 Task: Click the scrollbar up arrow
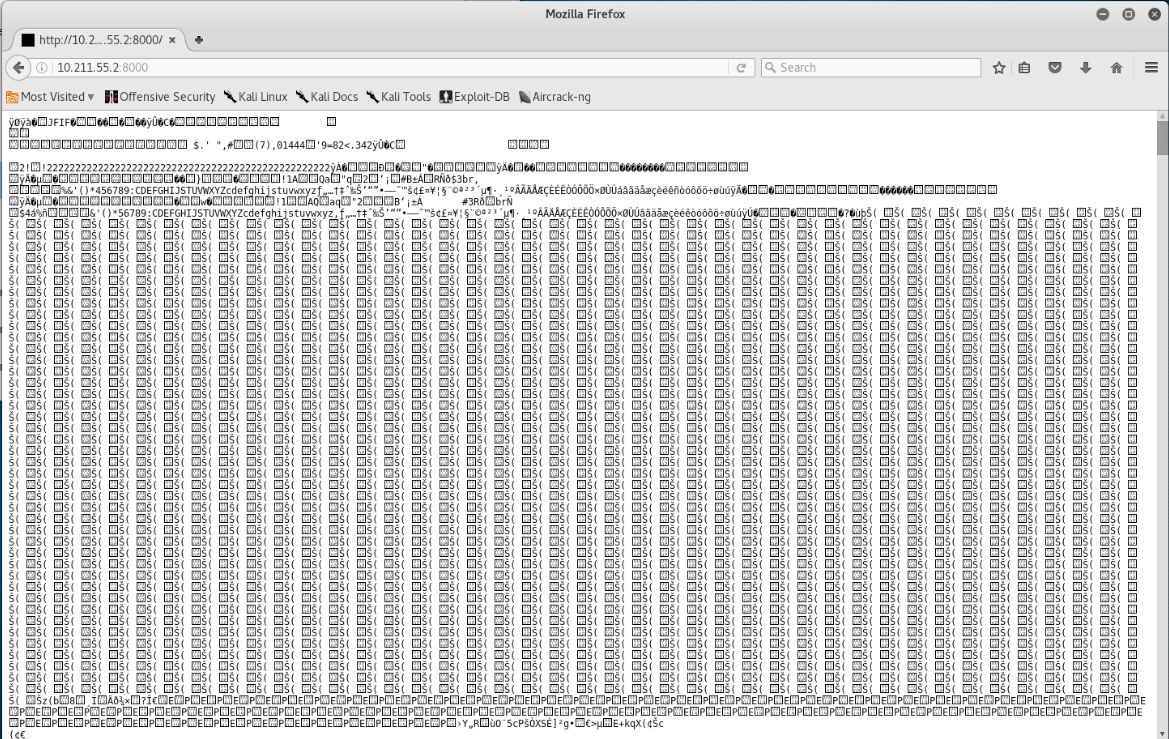[1163, 116]
